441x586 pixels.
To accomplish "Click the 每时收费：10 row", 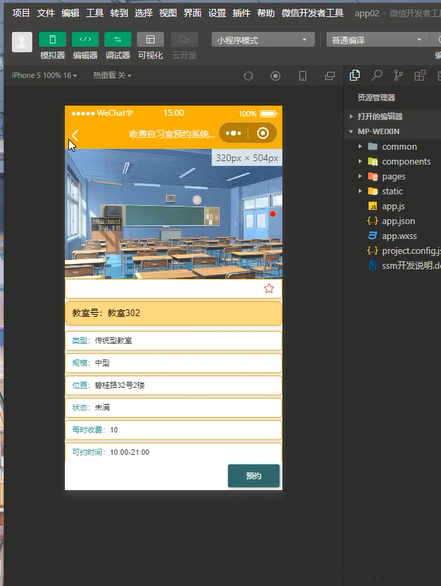I will tap(173, 430).
